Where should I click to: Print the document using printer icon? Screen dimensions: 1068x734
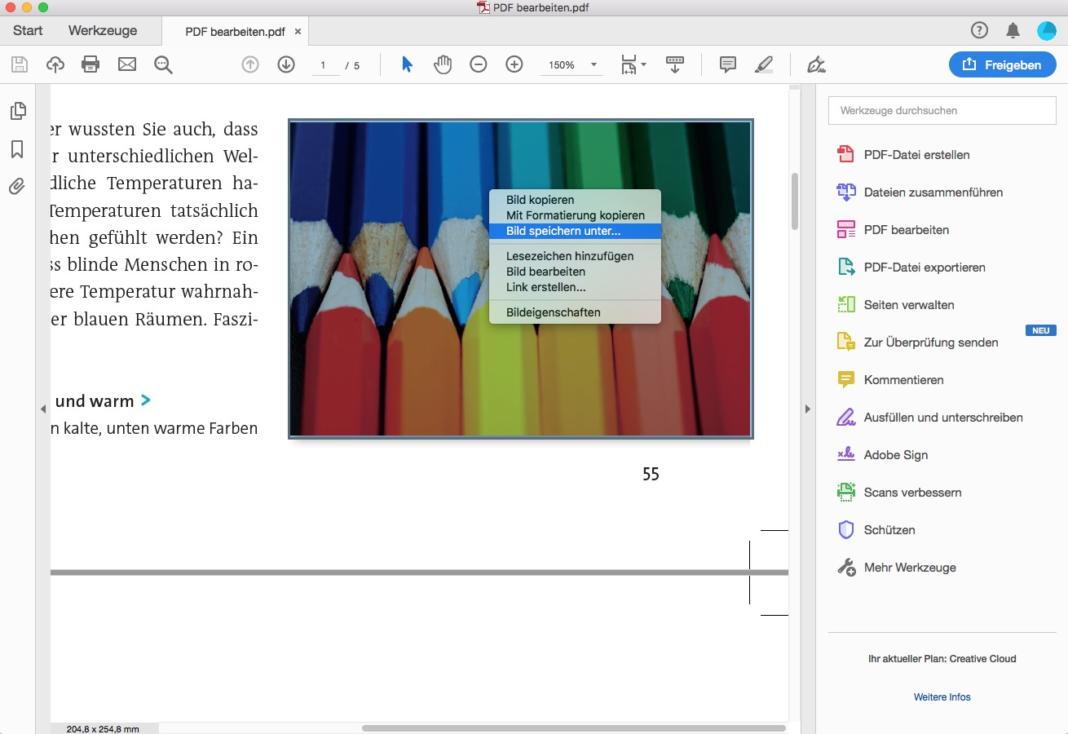point(91,65)
